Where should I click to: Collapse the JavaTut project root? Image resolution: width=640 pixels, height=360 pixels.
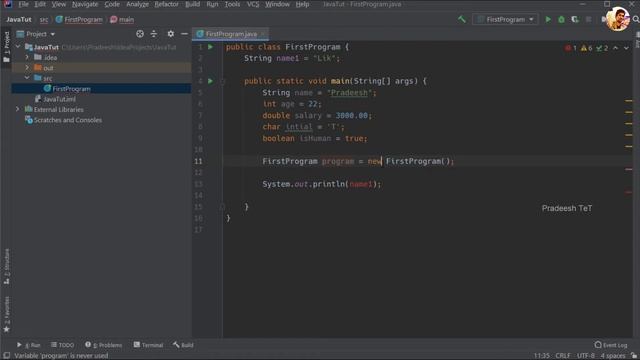tap(18, 47)
